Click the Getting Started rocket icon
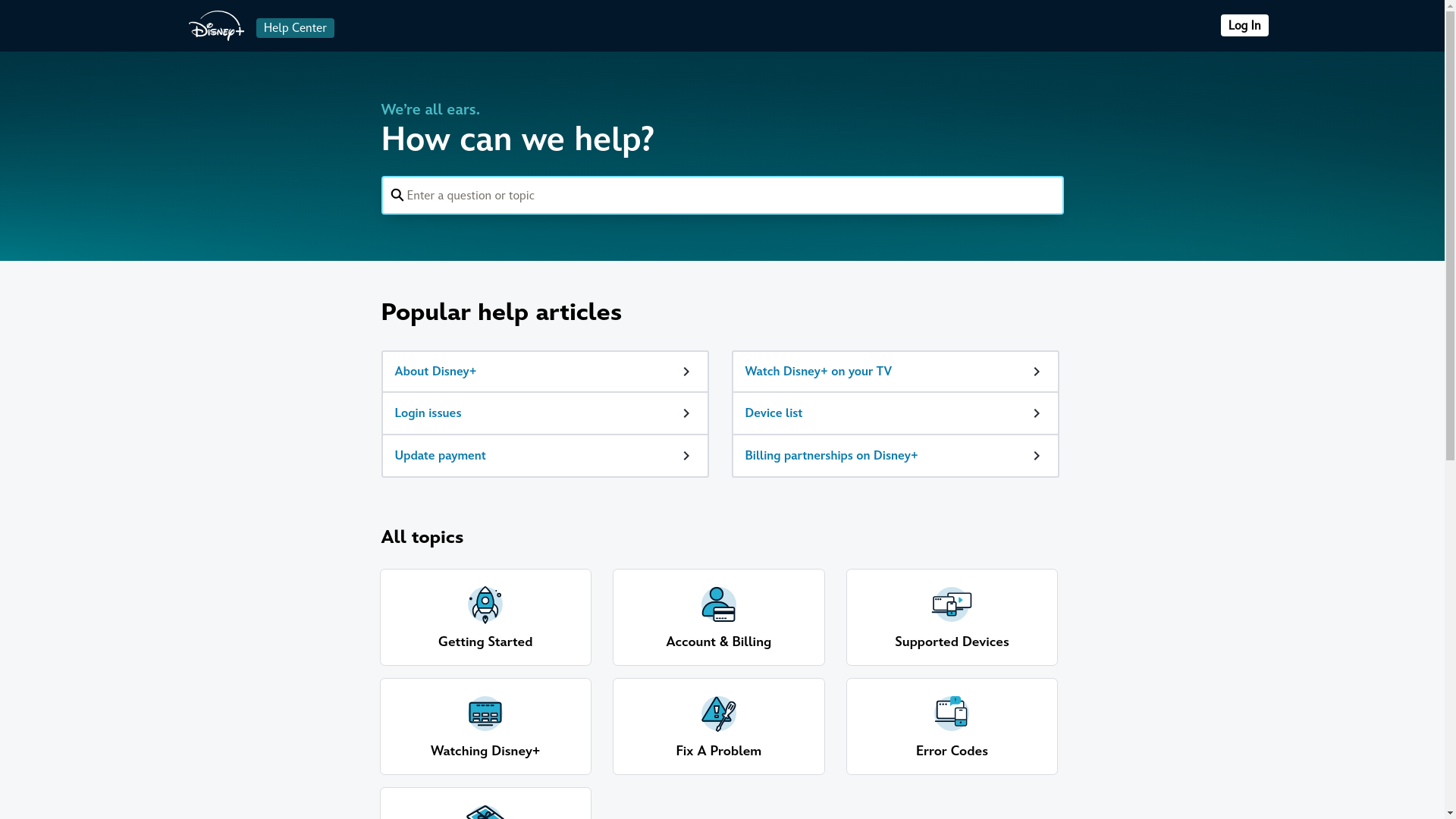 coord(485,604)
